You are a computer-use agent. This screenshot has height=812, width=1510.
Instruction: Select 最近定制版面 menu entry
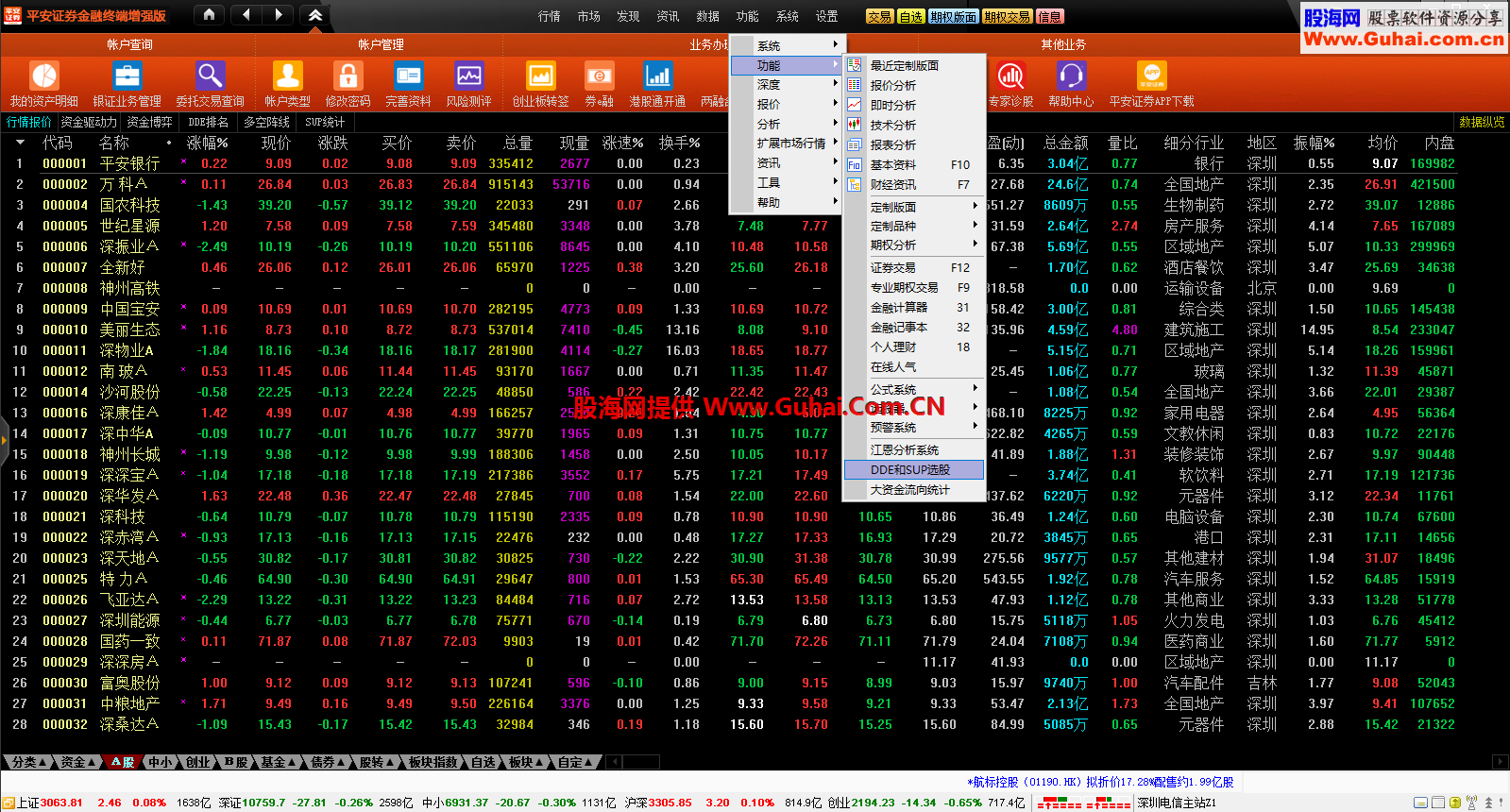pos(914,65)
